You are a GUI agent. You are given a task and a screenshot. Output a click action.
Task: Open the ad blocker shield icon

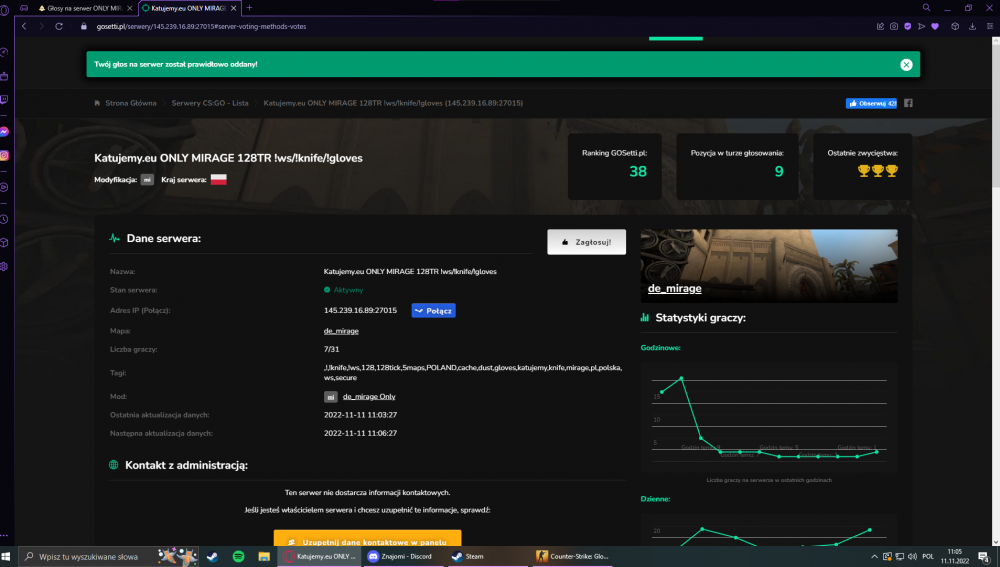click(x=908, y=26)
